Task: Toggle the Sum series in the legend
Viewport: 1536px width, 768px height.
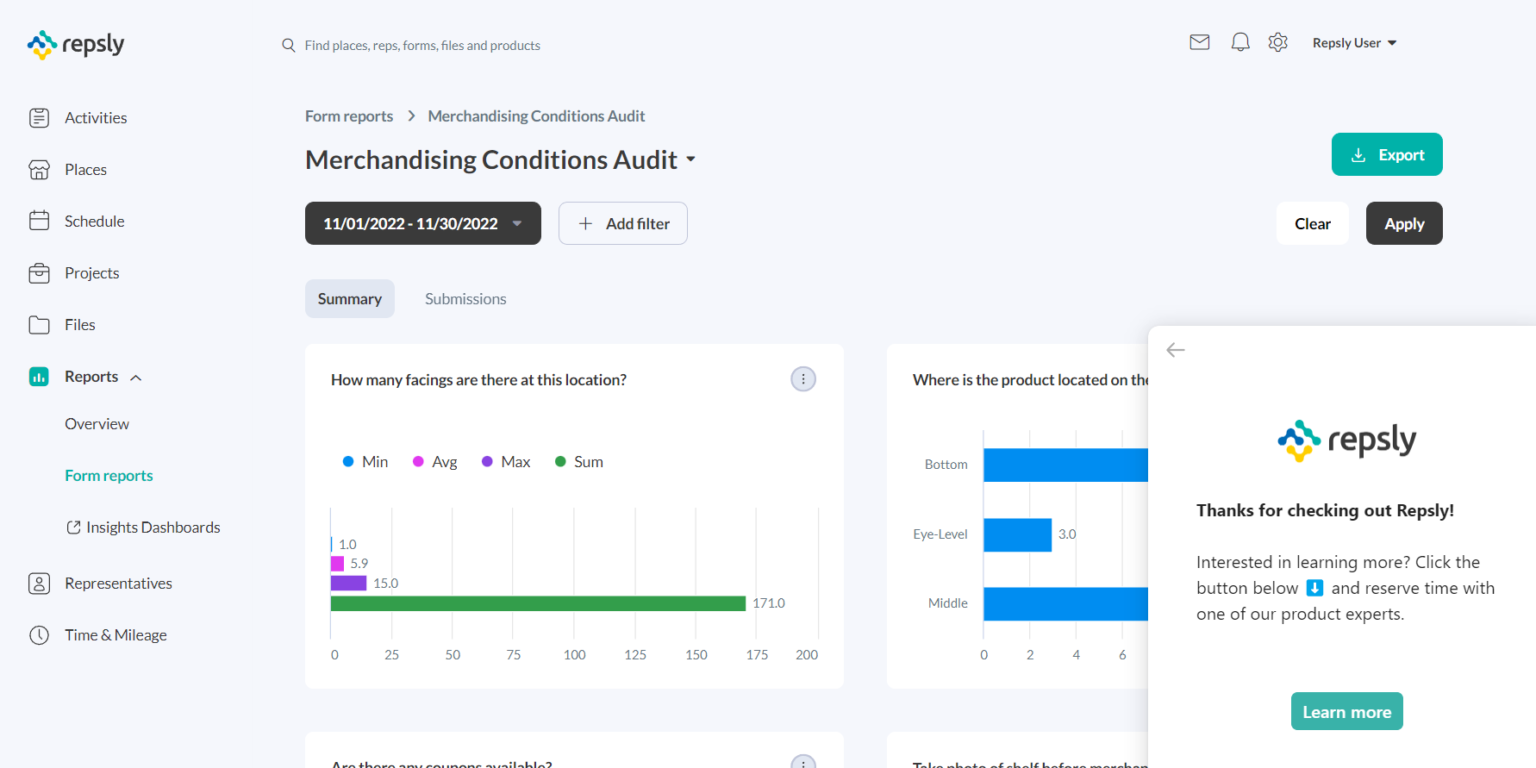Action: pos(578,461)
